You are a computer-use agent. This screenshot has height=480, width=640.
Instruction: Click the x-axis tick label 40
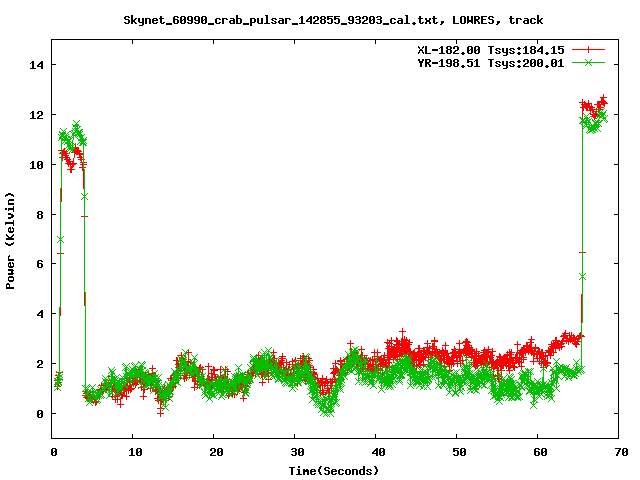(376, 452)
